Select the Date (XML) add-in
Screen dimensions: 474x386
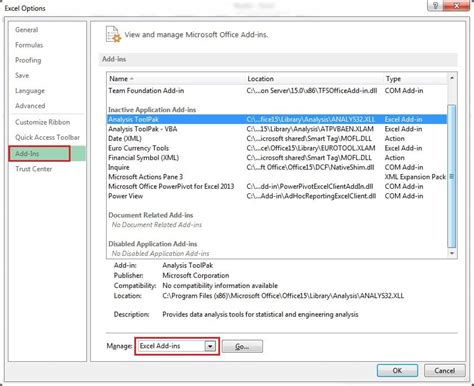click(x=277, y=139)
